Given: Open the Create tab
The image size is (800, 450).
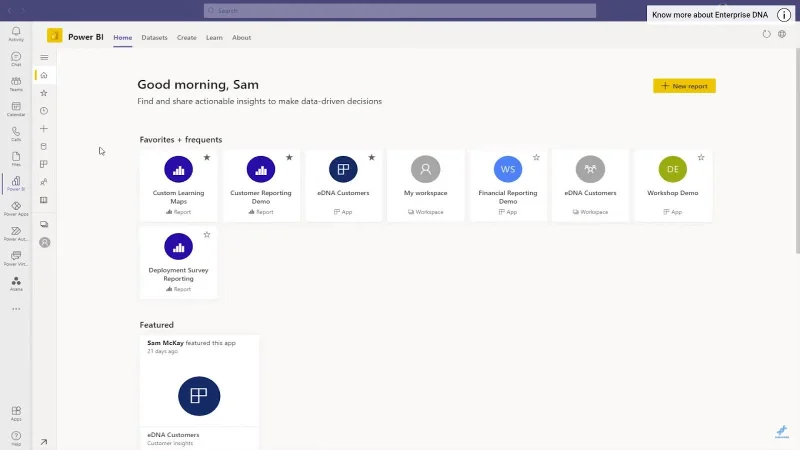Looking at the screenshot, I should (187, 37).
